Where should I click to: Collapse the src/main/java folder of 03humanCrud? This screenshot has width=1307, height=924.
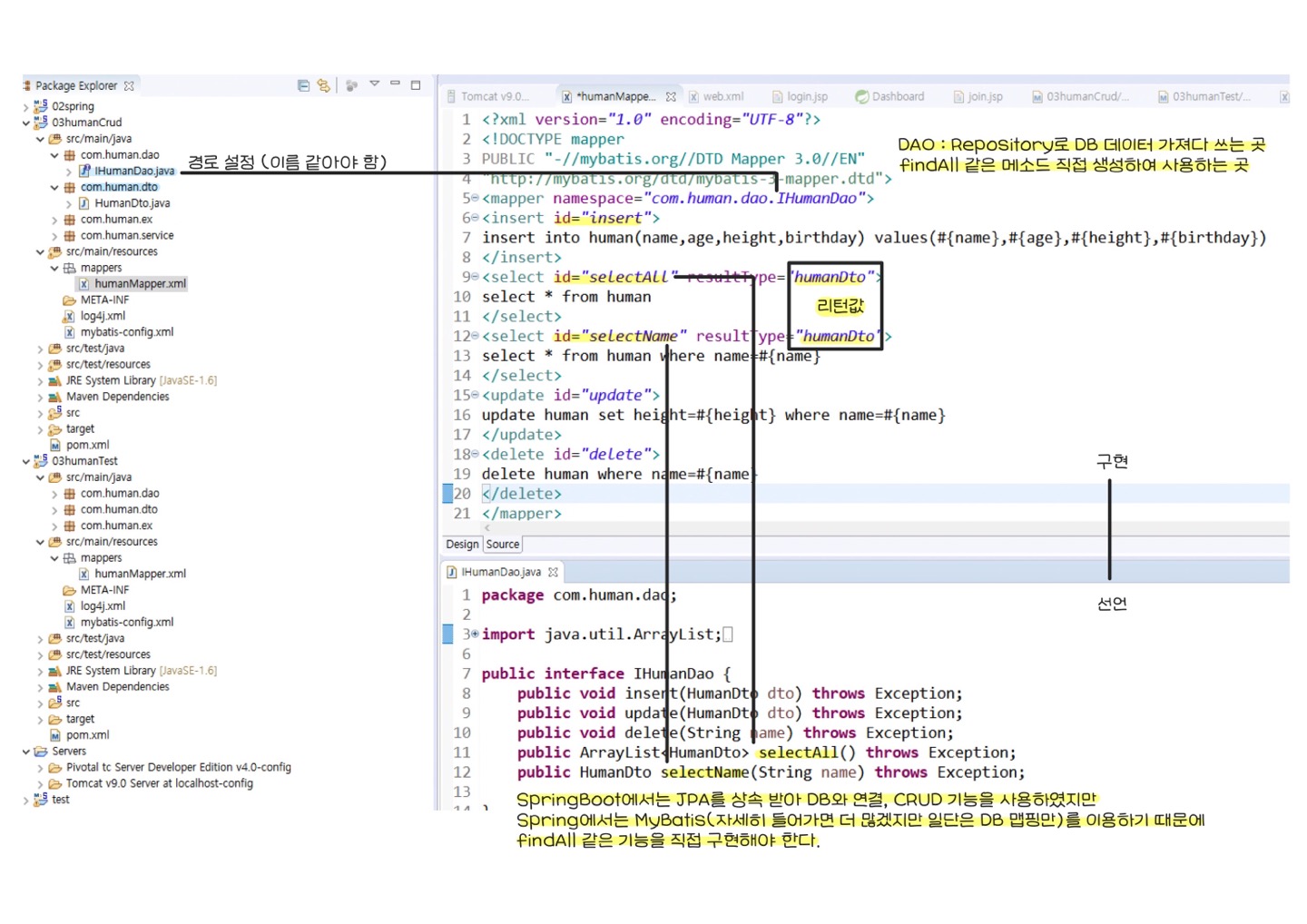pyautogui.click(x=40, y=138)
